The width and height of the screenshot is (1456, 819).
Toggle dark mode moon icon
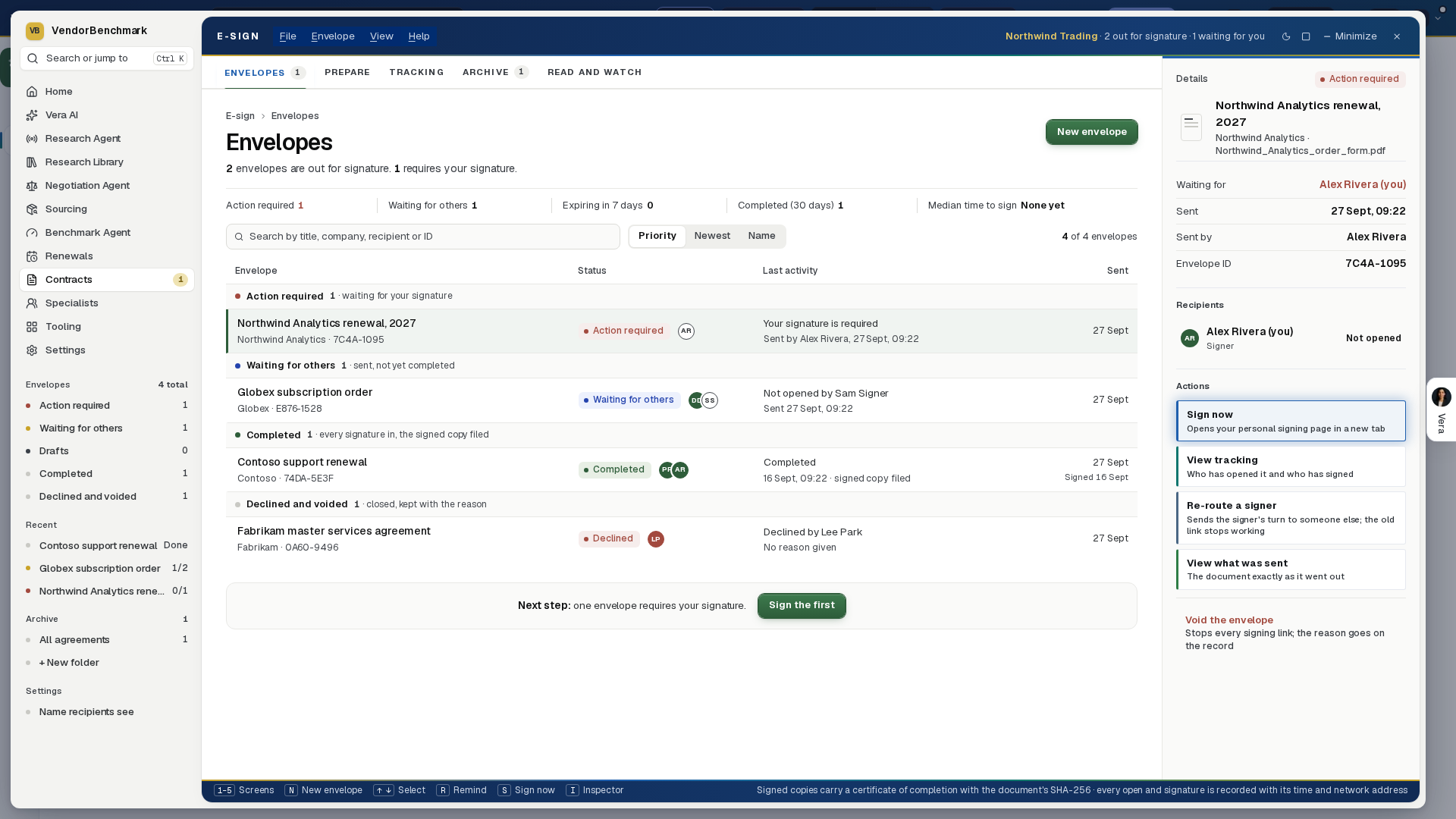(x=1286, y=36)
